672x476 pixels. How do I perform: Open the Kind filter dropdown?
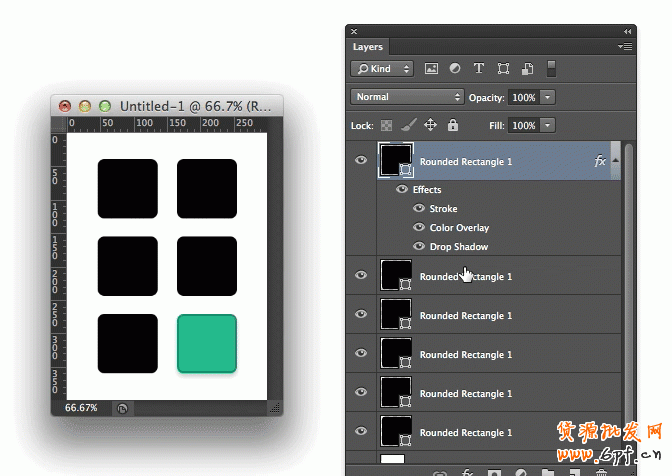[381, 69]
